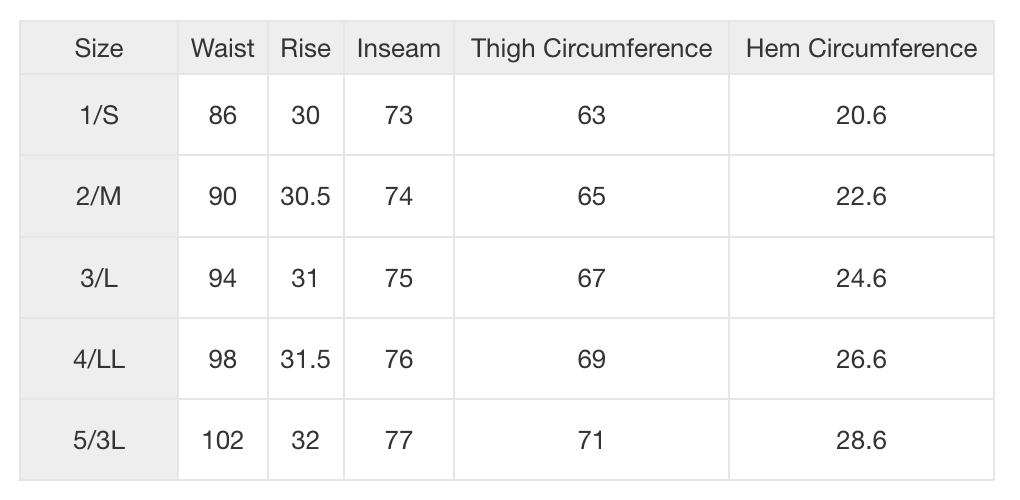Click thigh circumference value 65
The height and width of the screenshot is (500, 1020).
click(591, 197)
